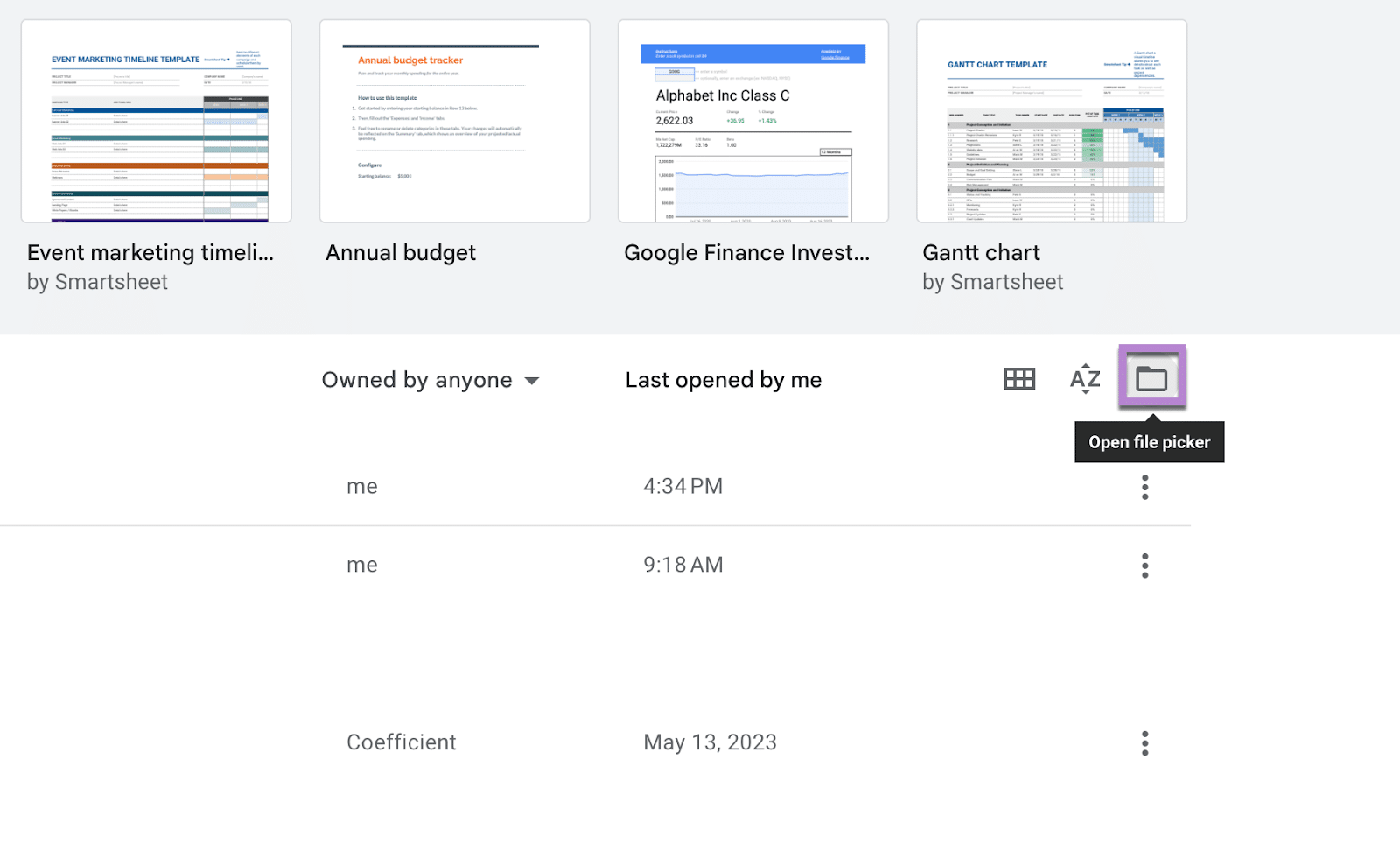Open the Event marketing timeline template thumbnail
Viewport: 1400px width, 844px height.
coord(157,122)
